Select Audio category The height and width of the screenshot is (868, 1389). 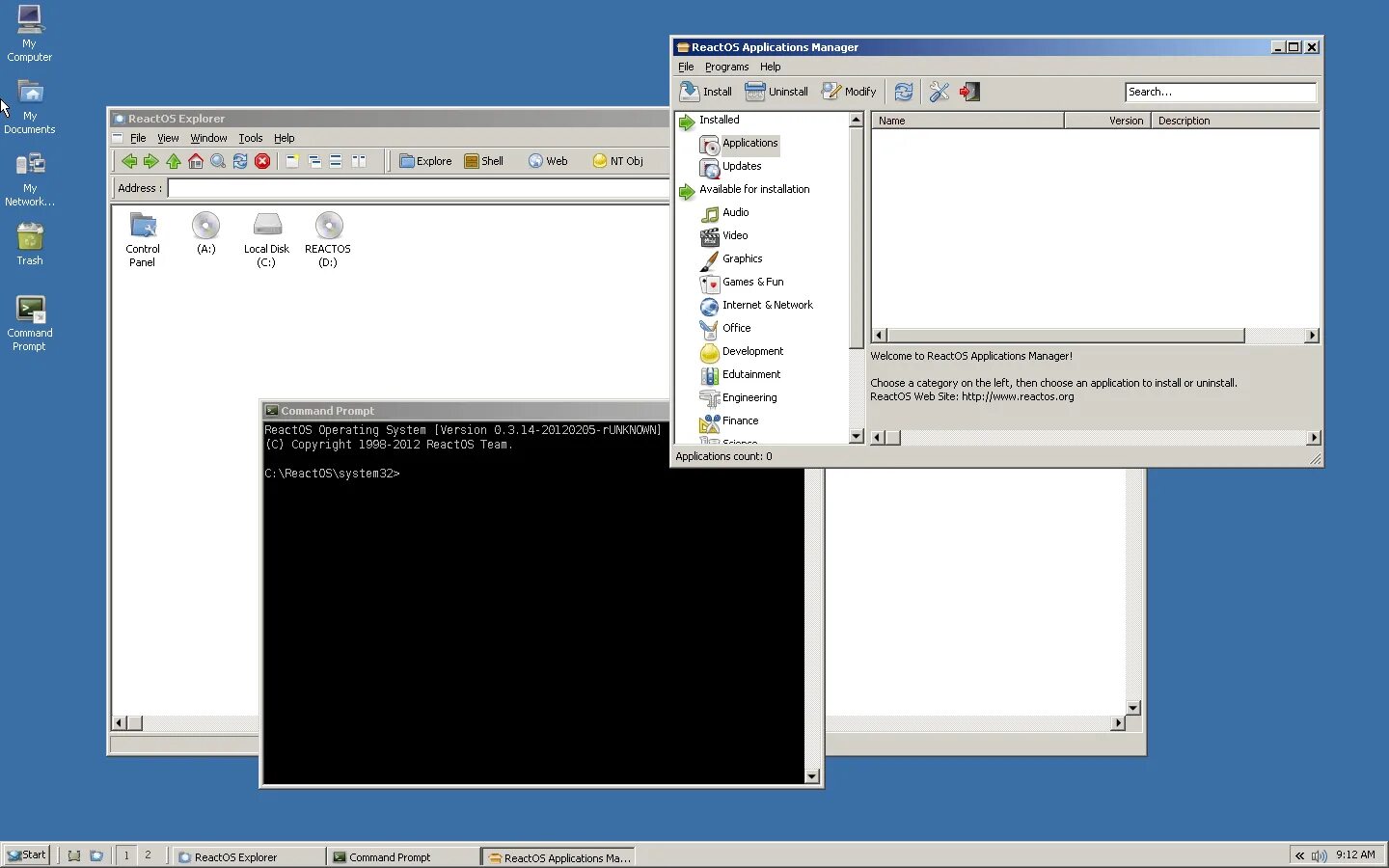click(735, 212)
